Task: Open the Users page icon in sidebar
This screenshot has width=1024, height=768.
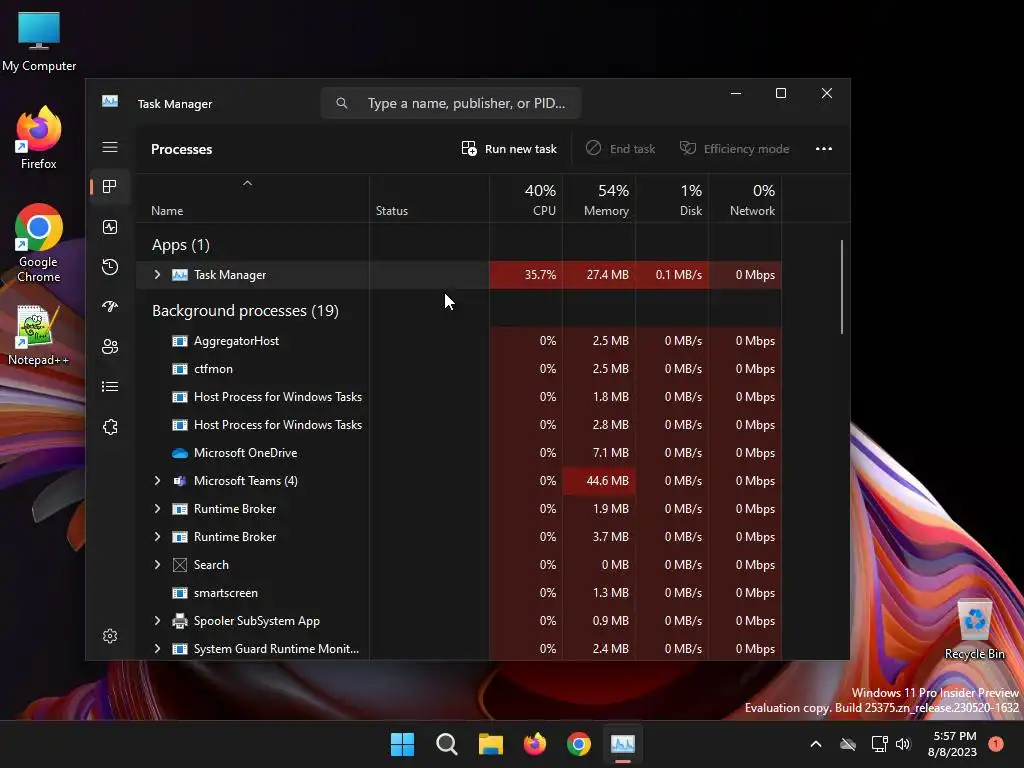Action: click(x=110, y=347)
